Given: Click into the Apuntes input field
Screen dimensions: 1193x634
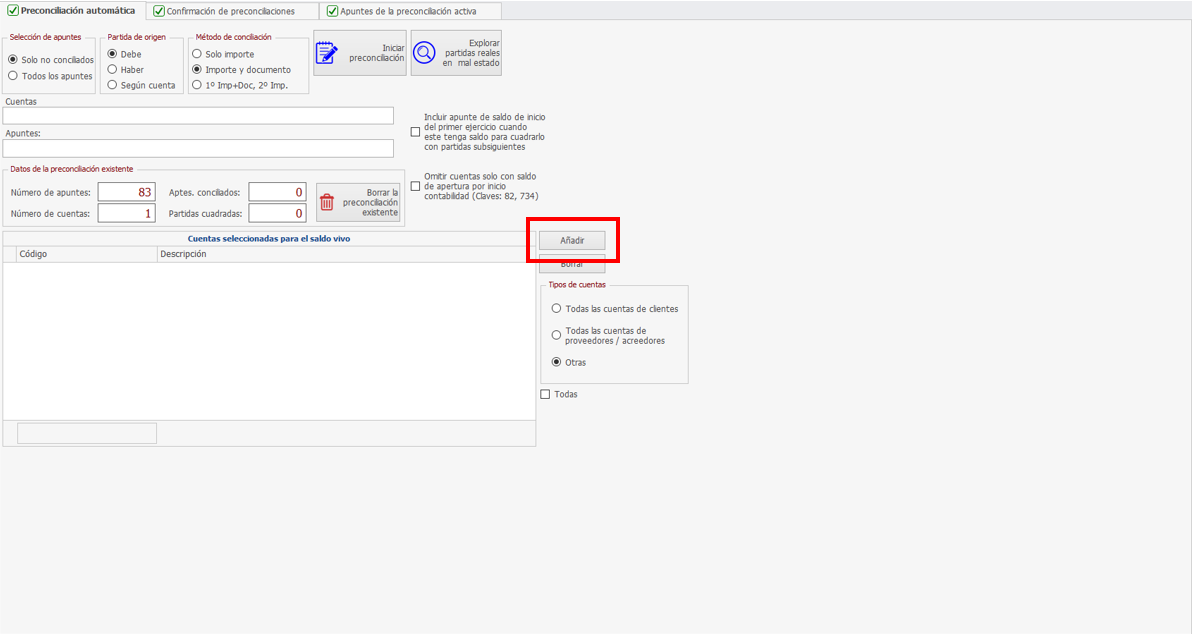Looking at the screenshot, I should [198, 148].
